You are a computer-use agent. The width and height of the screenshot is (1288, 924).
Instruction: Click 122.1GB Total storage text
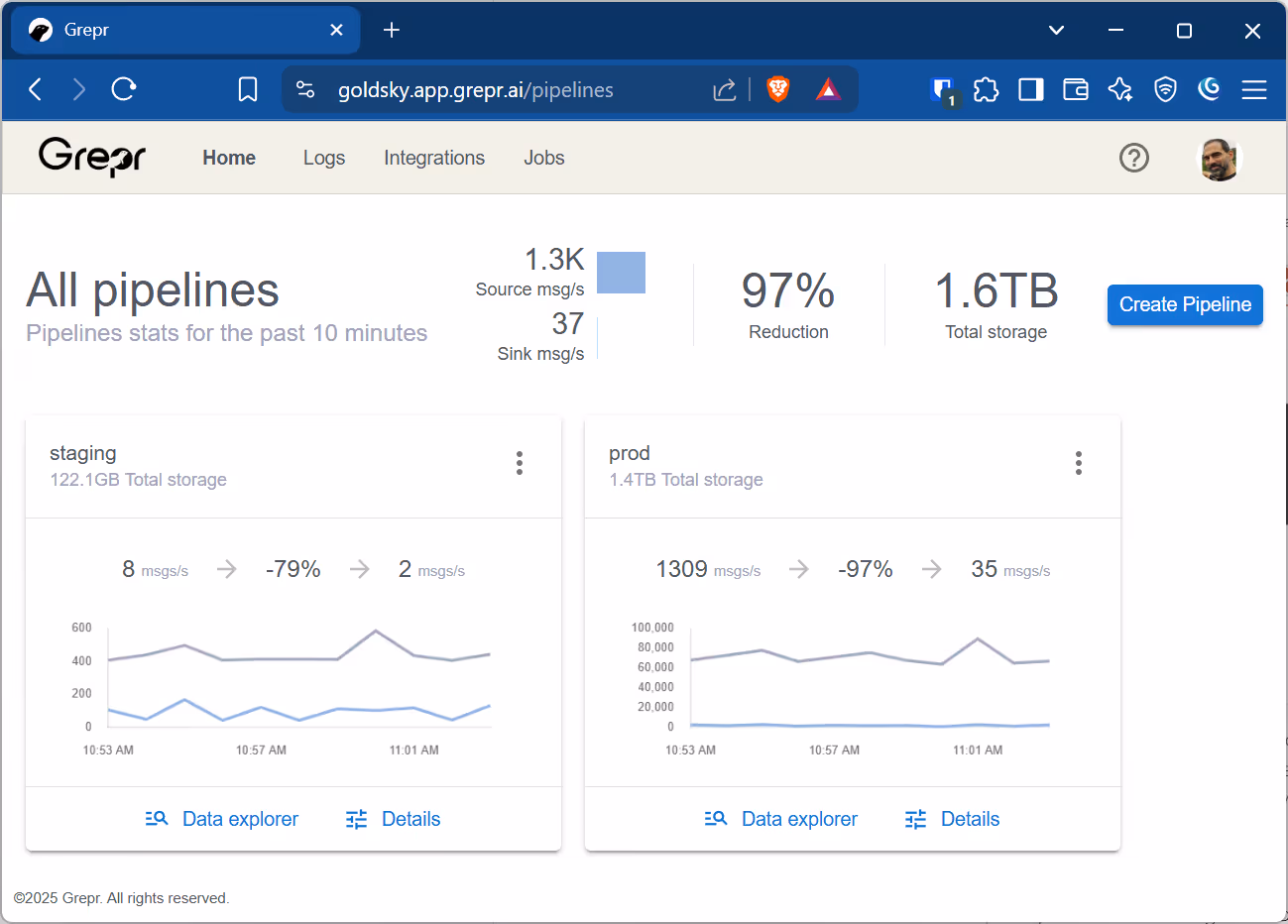click(139, 480)
